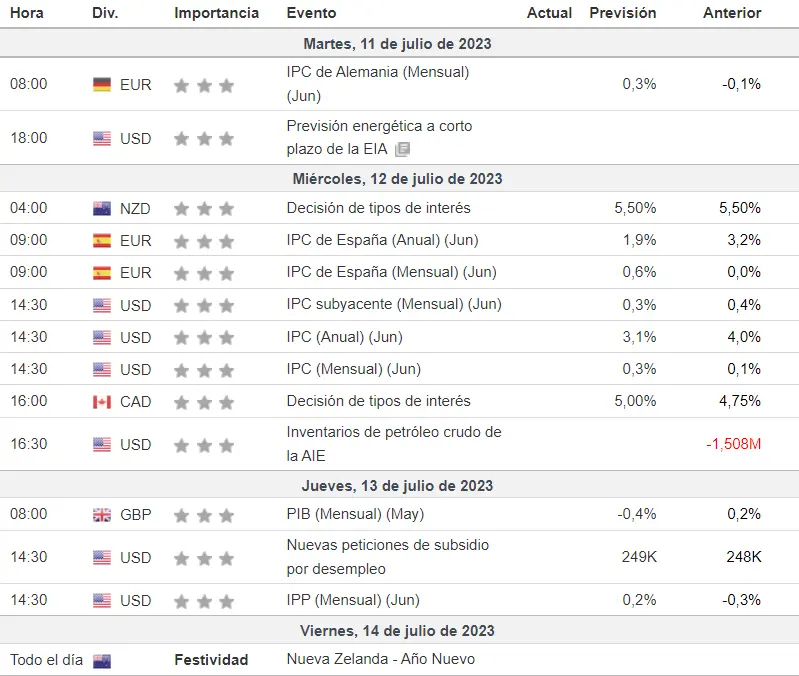
Task: Click importance stars on the NZD row
Action: (x=204, y=209)
